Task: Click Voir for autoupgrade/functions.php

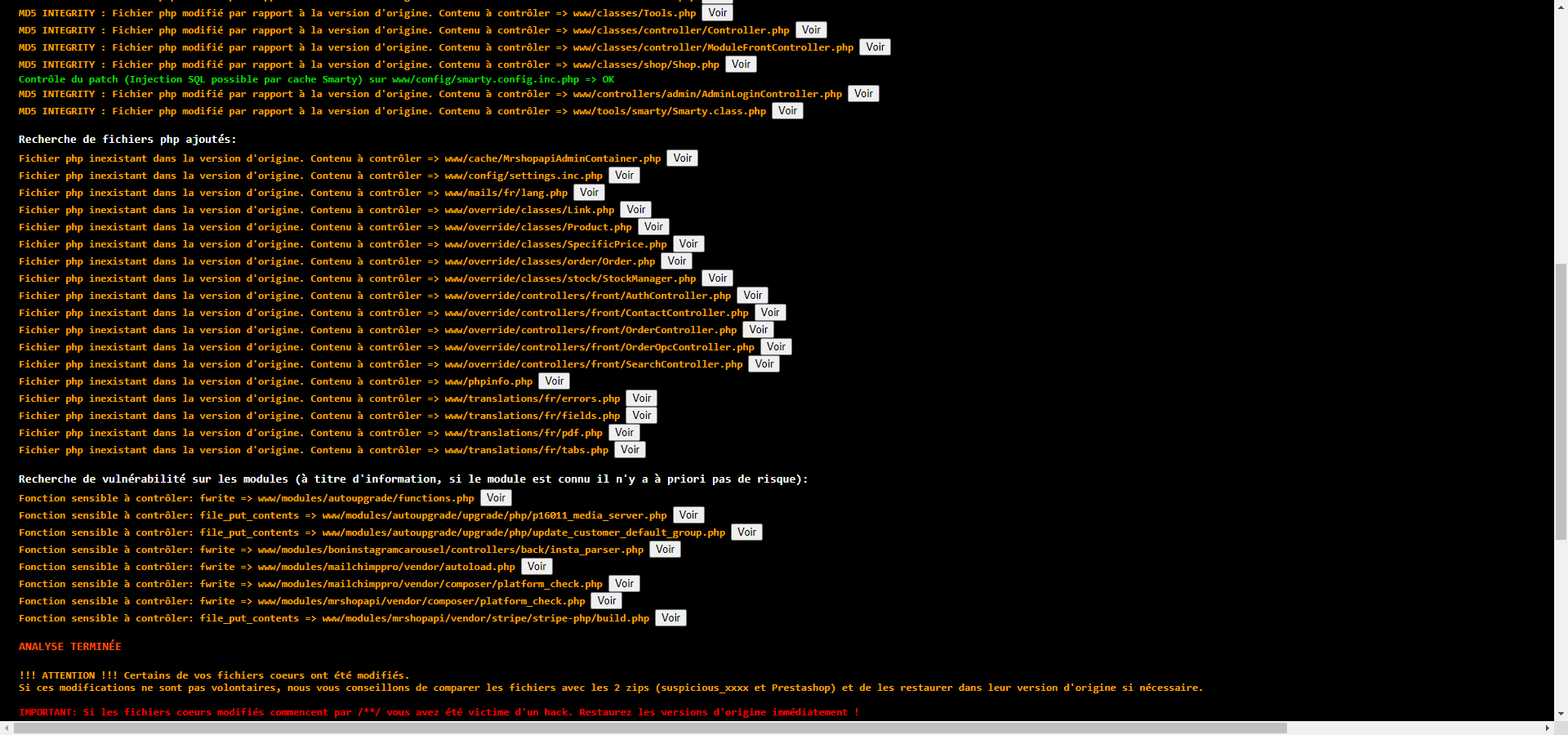Action: (x=496, y=497)
